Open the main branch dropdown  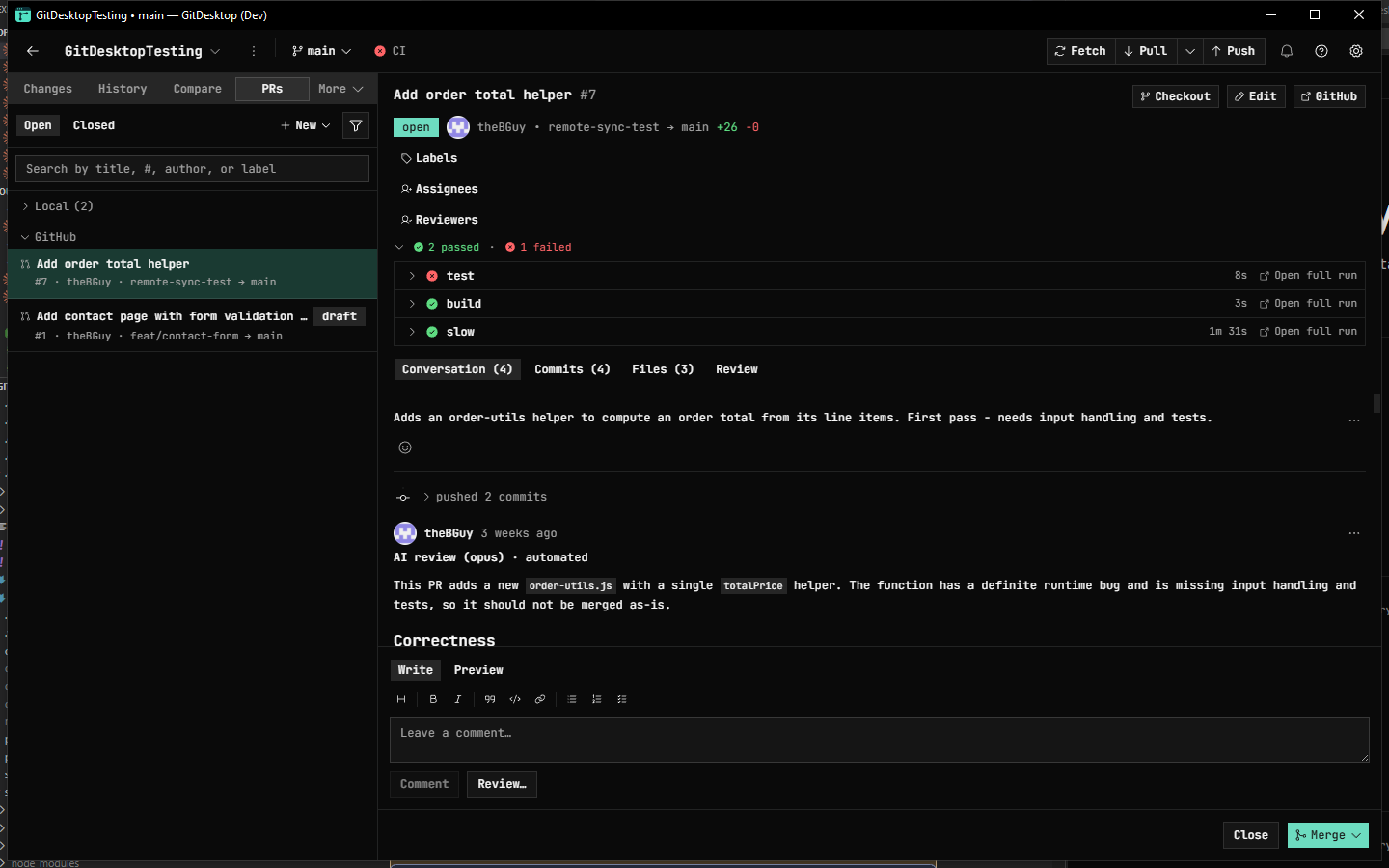point(321,51)
